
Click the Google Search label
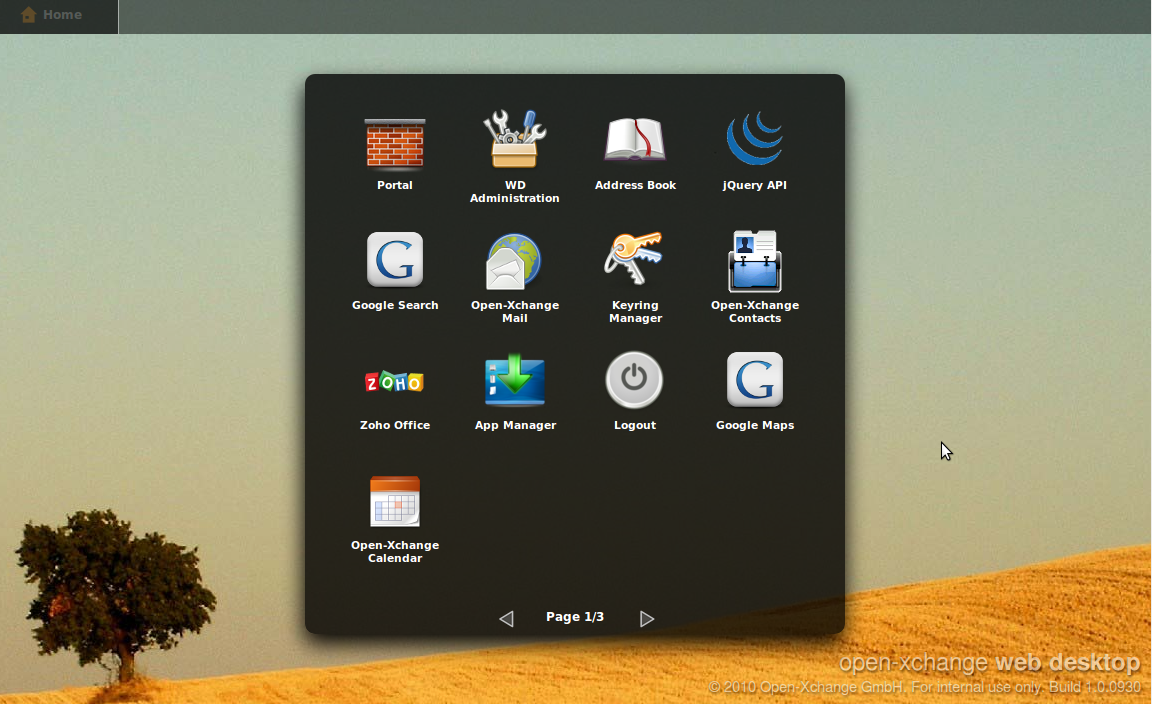[395, 305]
